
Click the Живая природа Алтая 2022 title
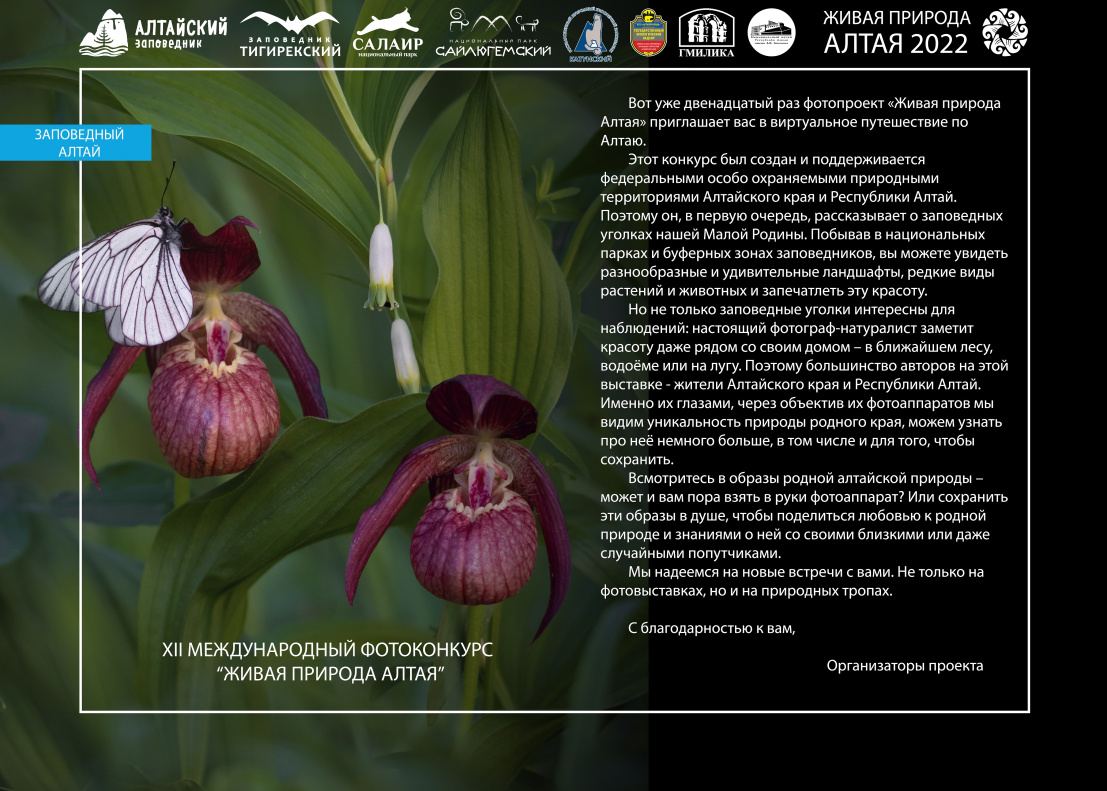pos(895,32)
